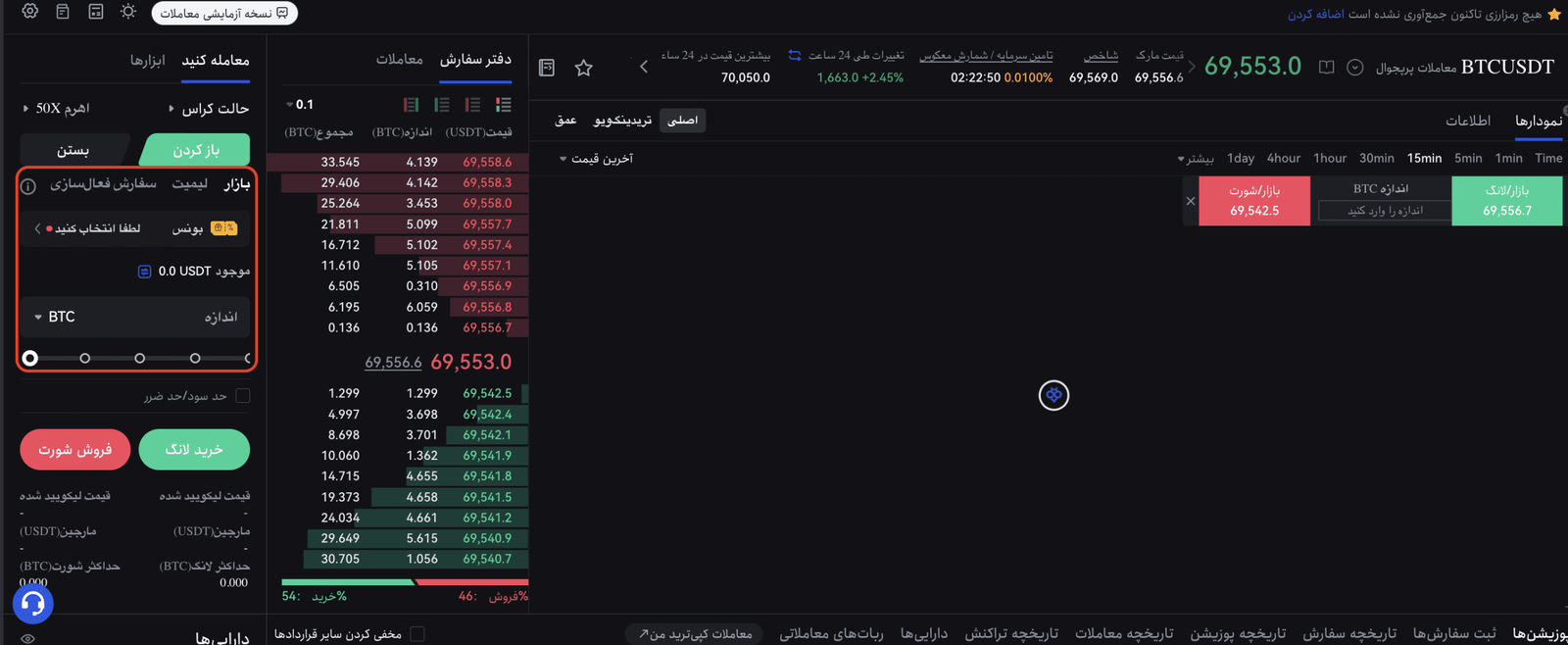1568x645 pixels.
Task: Click the bonus coupon ticket icon
Action: pyautogui.click(x=224, y=227)
